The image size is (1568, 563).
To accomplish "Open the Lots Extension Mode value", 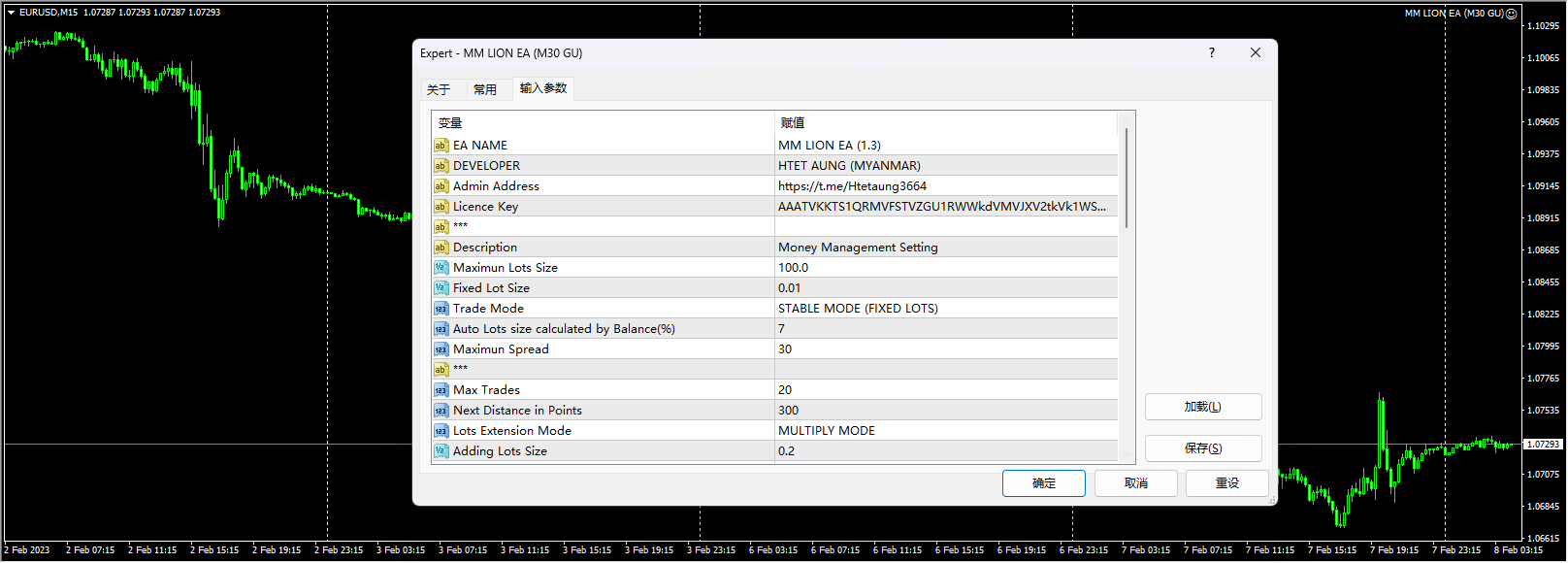I will (945, 431).
